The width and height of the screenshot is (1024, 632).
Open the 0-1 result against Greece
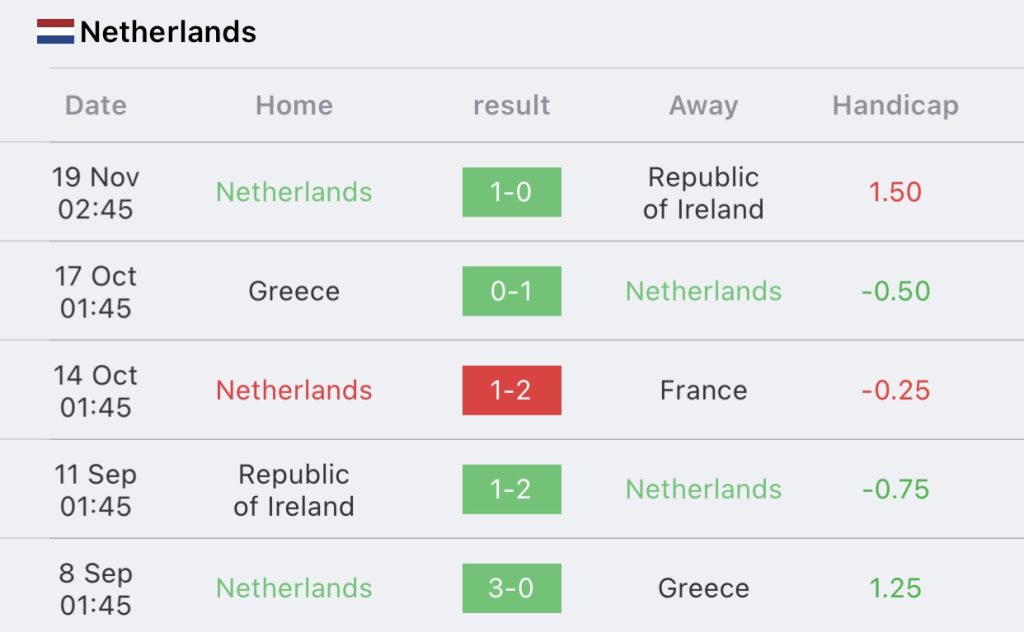[511, 291]
